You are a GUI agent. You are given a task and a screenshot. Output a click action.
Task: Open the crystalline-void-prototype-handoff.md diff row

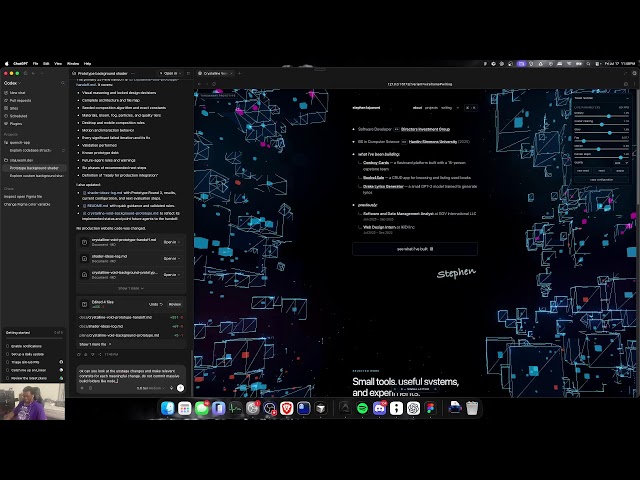(131, 317)
